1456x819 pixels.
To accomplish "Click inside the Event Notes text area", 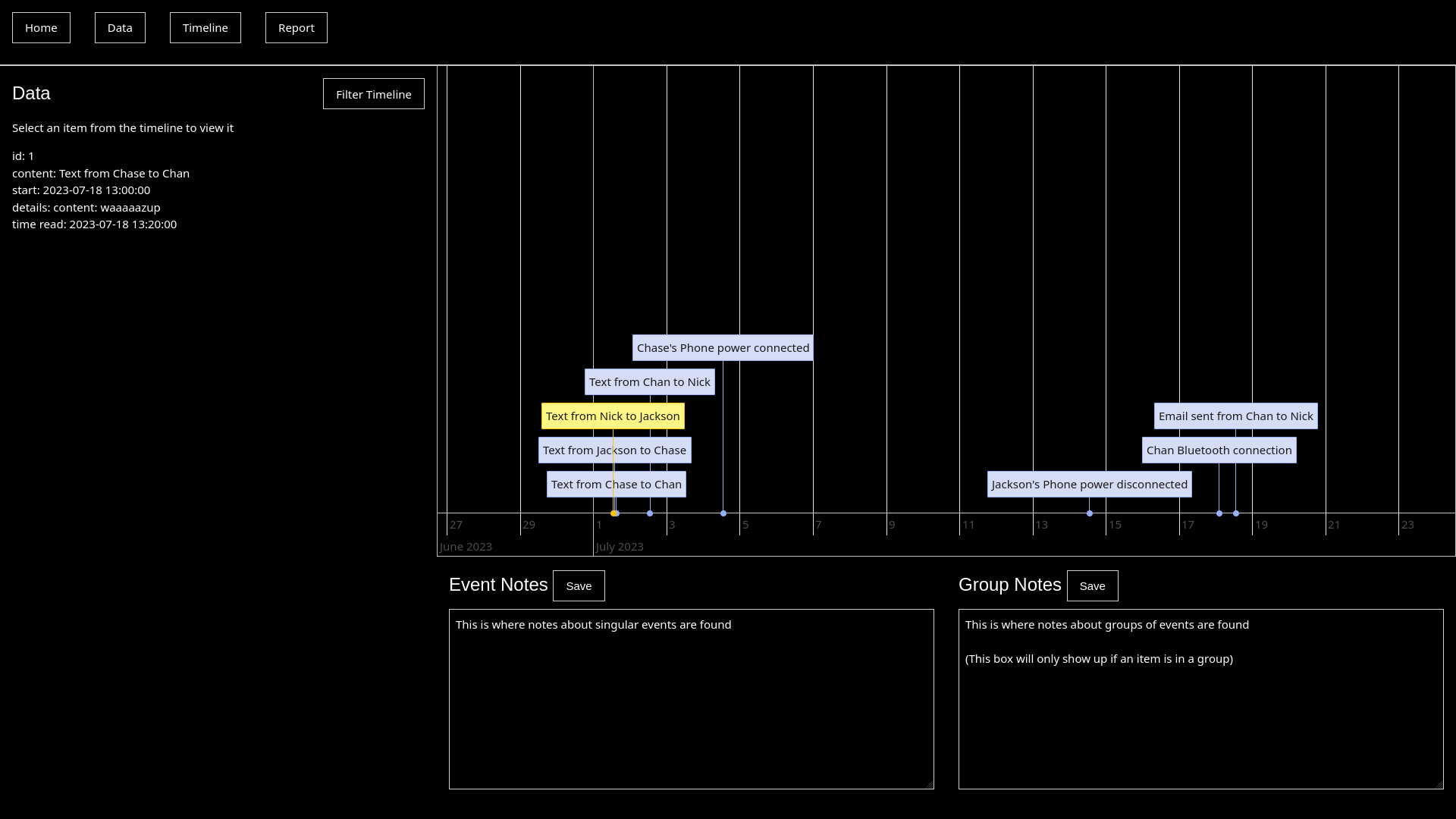I will tap(692, 699).
